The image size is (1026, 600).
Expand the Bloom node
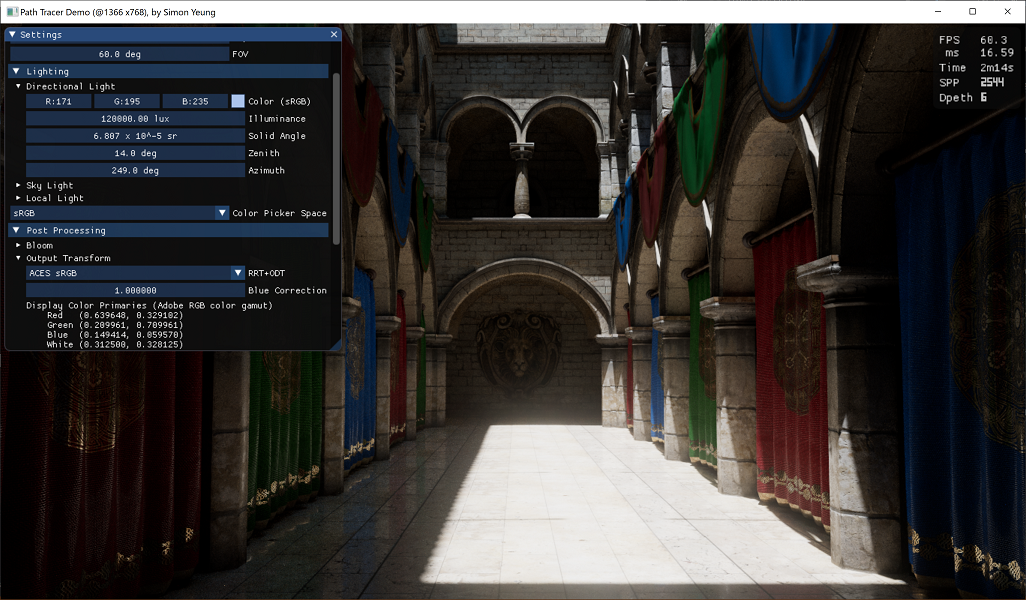coord(18,245)
